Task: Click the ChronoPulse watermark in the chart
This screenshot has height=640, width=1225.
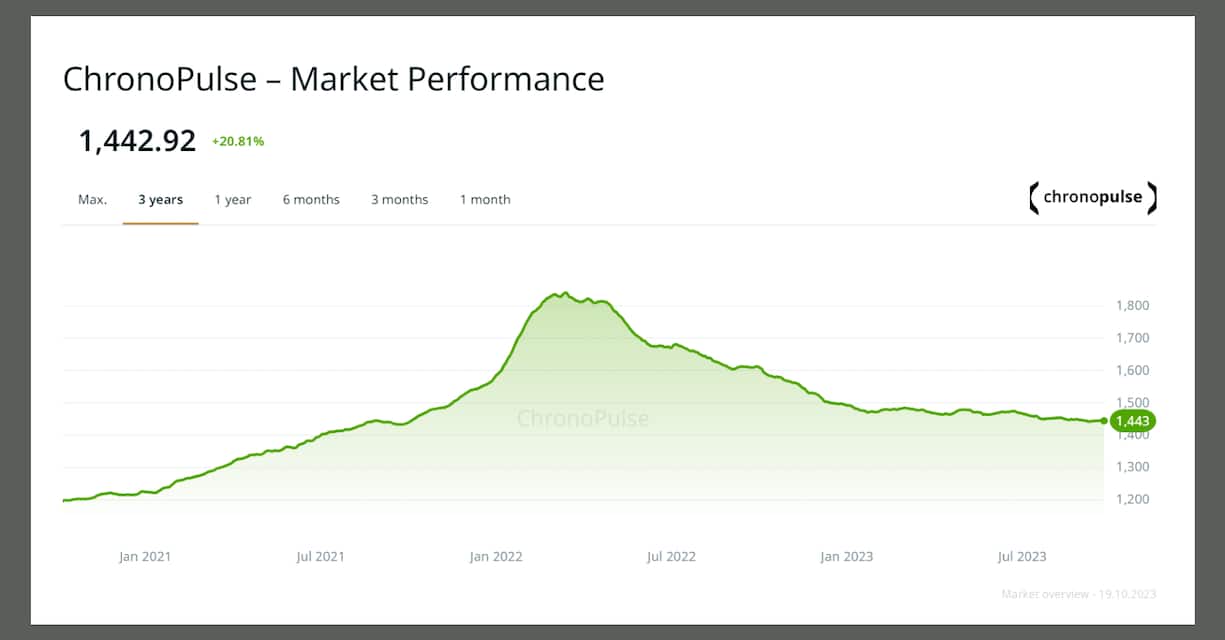Action: click(x=583, y=418)
